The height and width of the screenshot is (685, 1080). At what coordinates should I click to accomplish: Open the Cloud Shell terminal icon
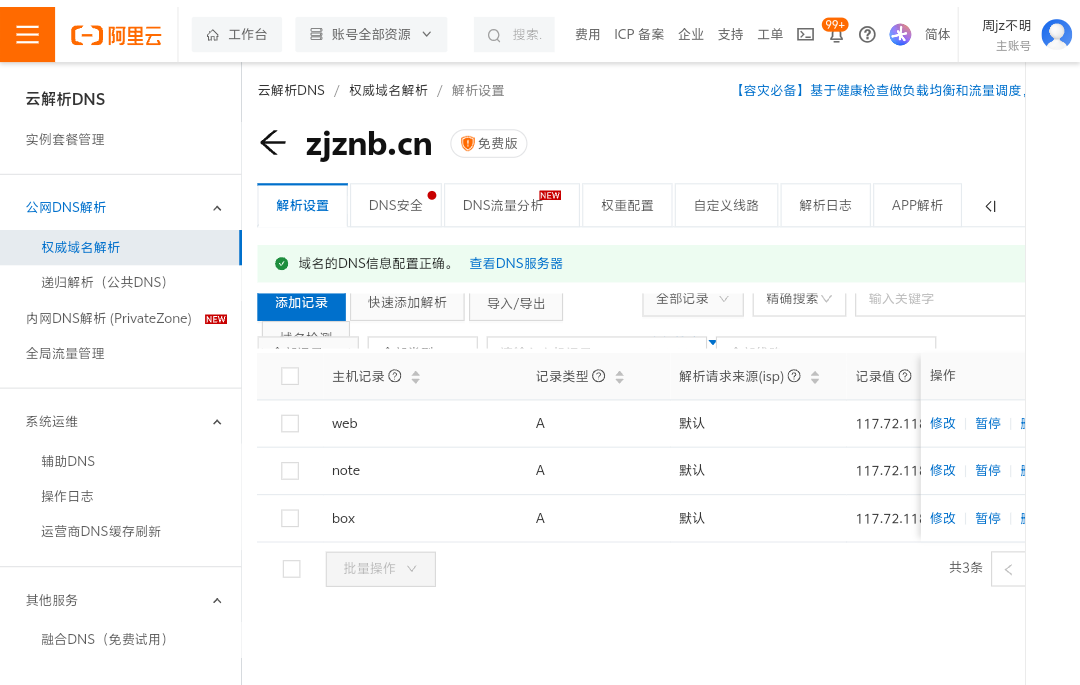coord(805,34)
